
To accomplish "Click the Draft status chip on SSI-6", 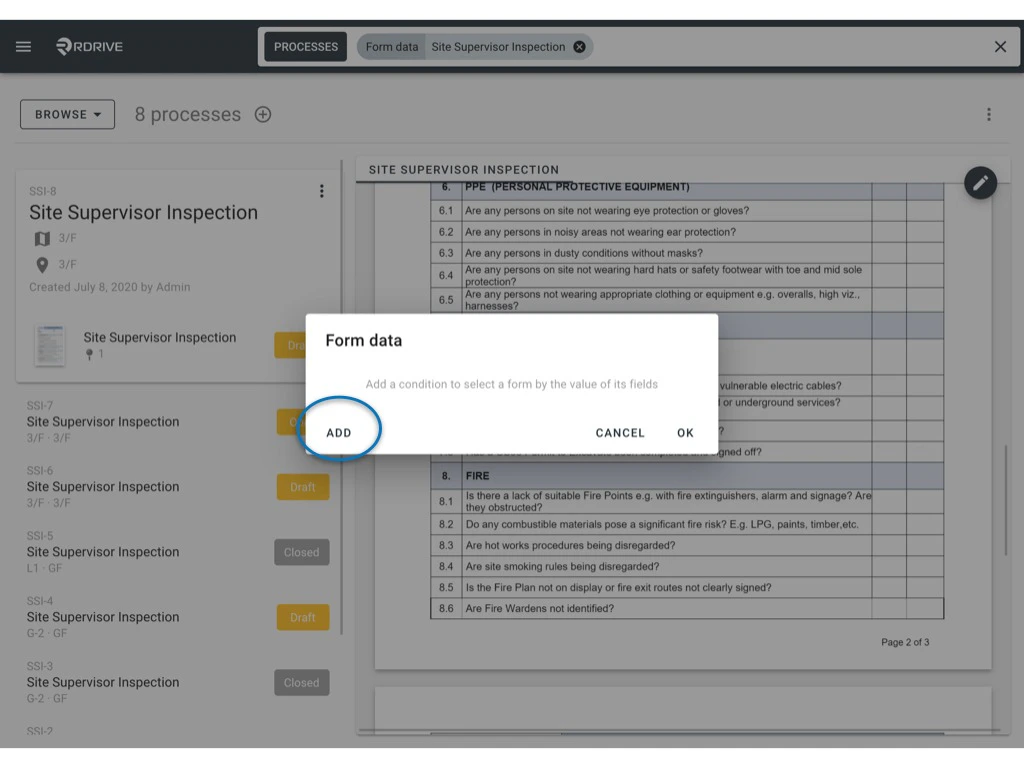I will click(301, 487).
